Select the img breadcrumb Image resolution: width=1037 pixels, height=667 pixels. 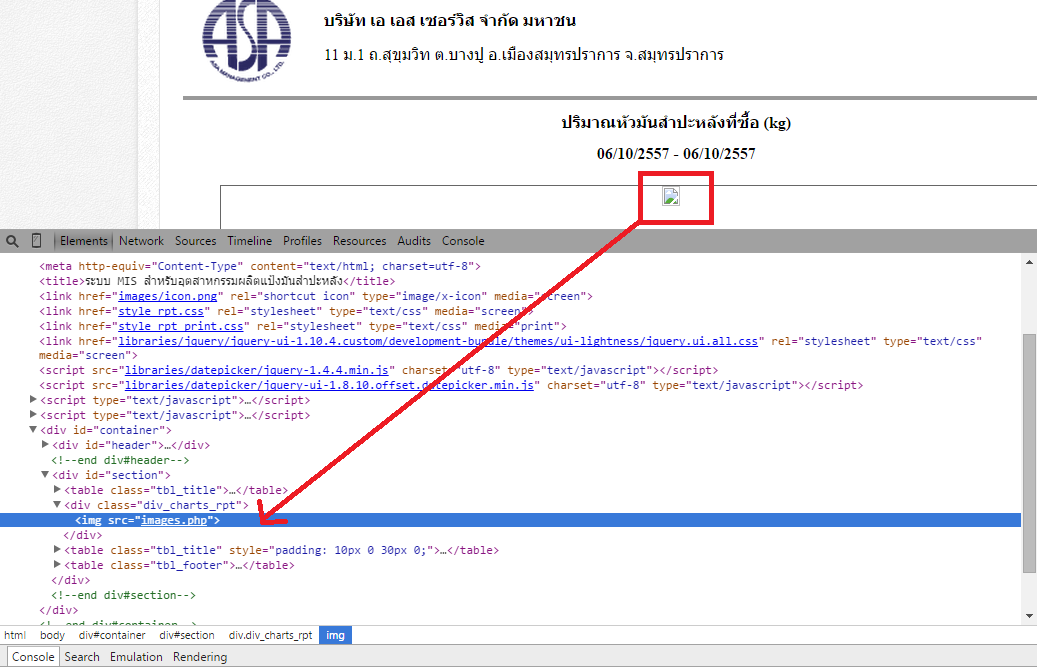pos(335,635)
